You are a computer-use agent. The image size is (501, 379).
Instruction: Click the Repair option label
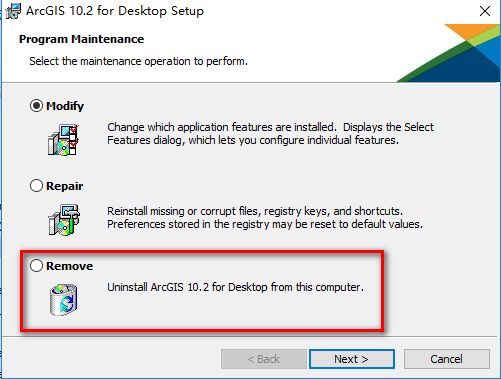pos(65,186)
